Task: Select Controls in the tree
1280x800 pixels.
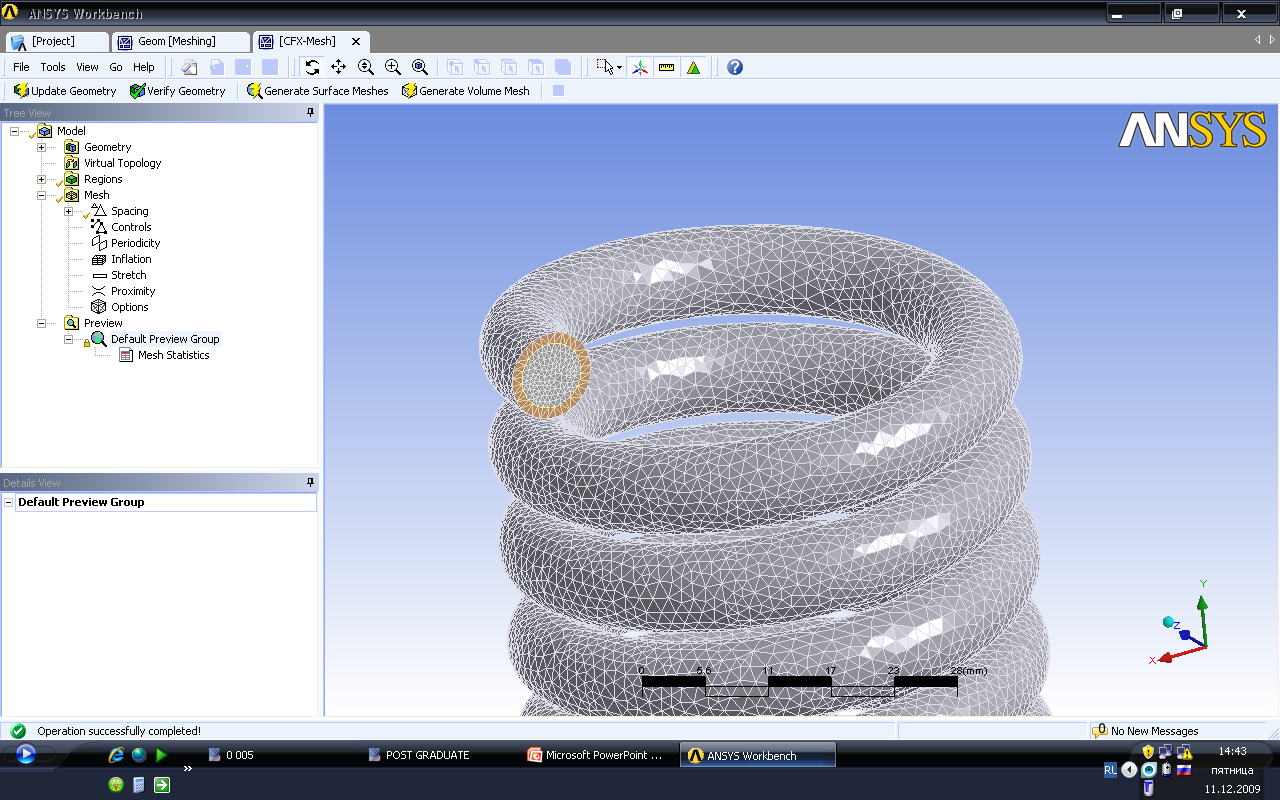Action: pos(131,227)
